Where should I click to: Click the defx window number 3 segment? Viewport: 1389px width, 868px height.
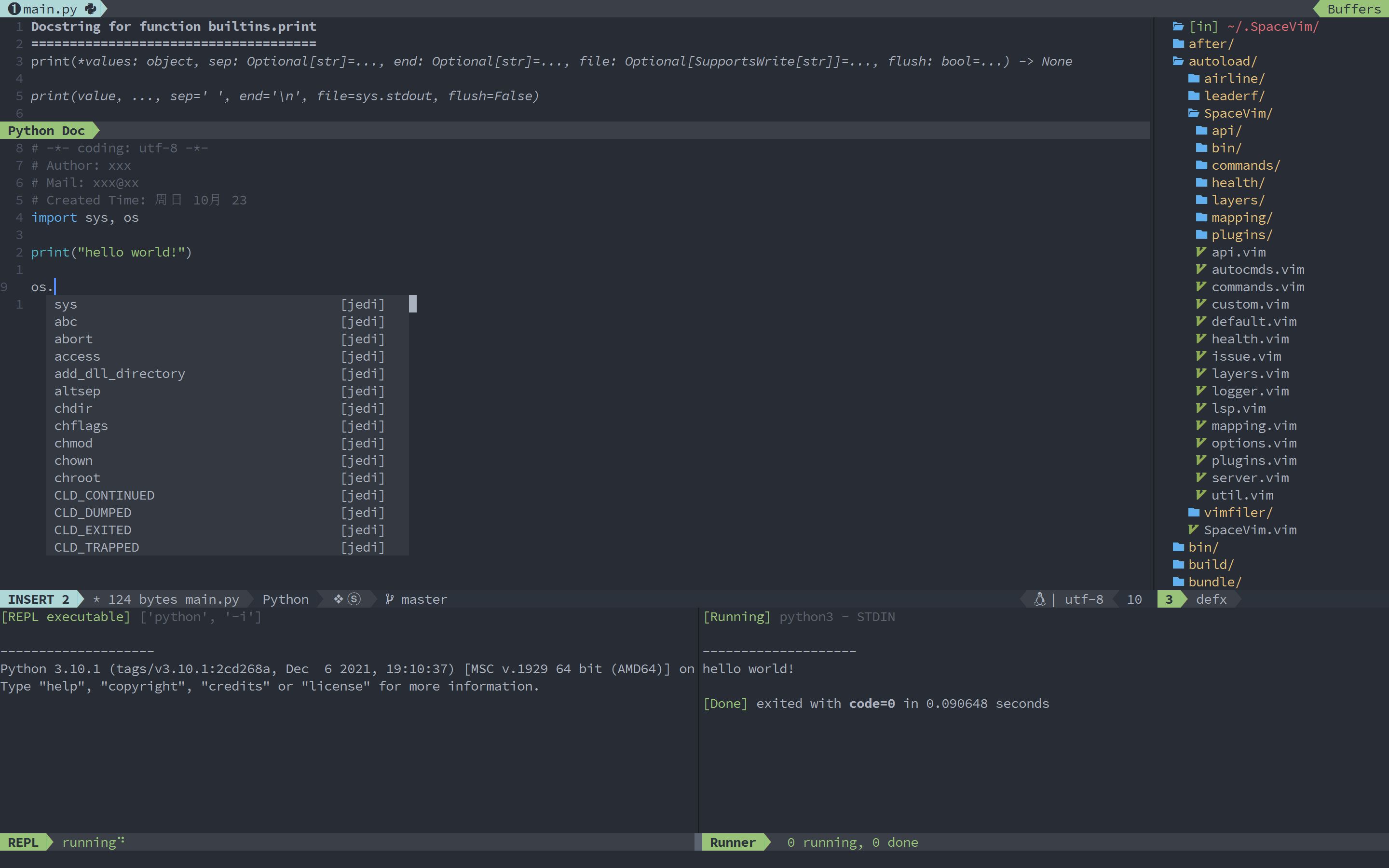point(1169,599)
